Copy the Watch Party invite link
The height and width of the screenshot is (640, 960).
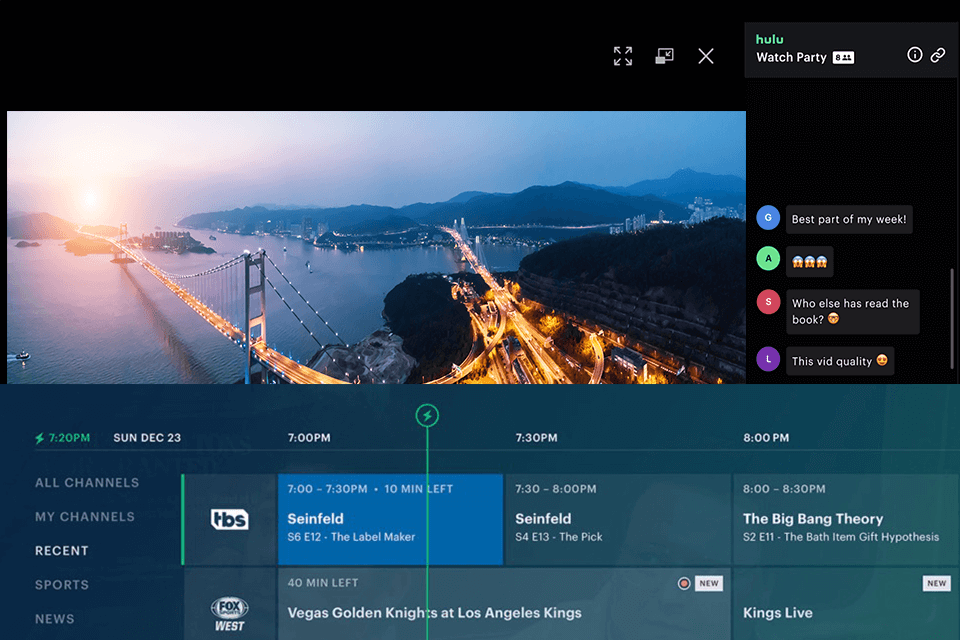click(x=938, y=55)
